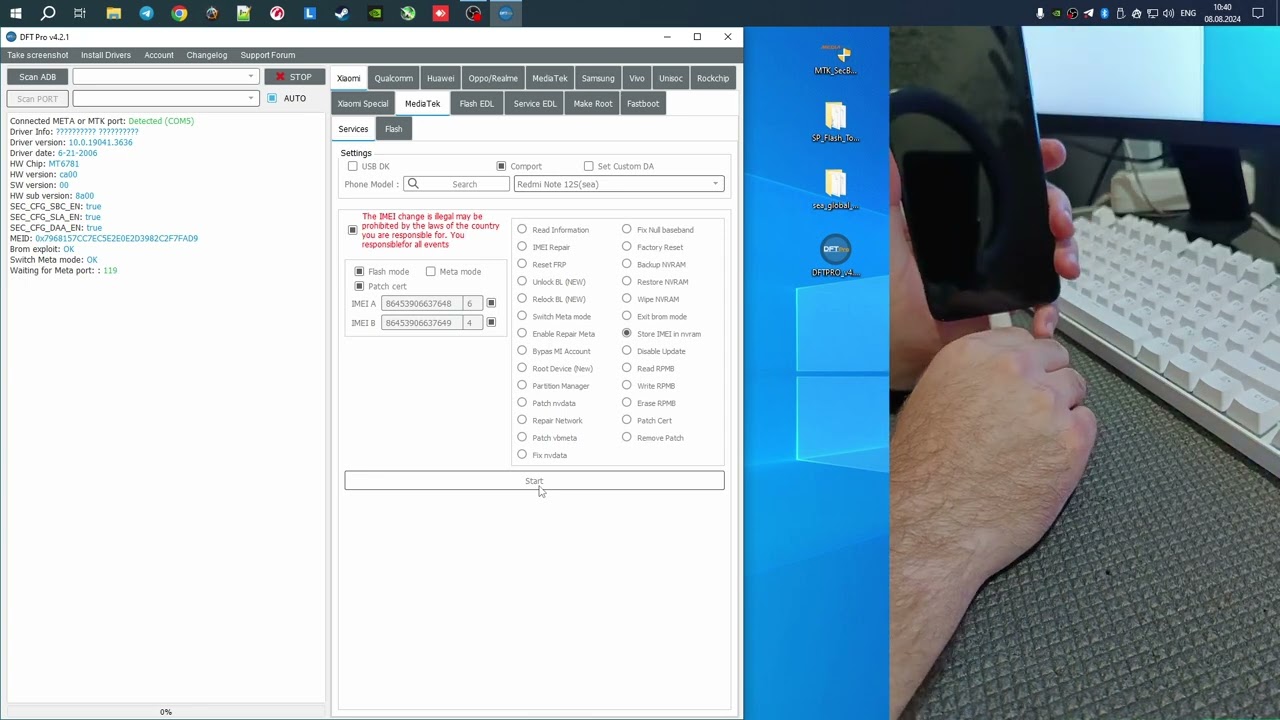Select Backup NVRAM option

coord(627,265)
